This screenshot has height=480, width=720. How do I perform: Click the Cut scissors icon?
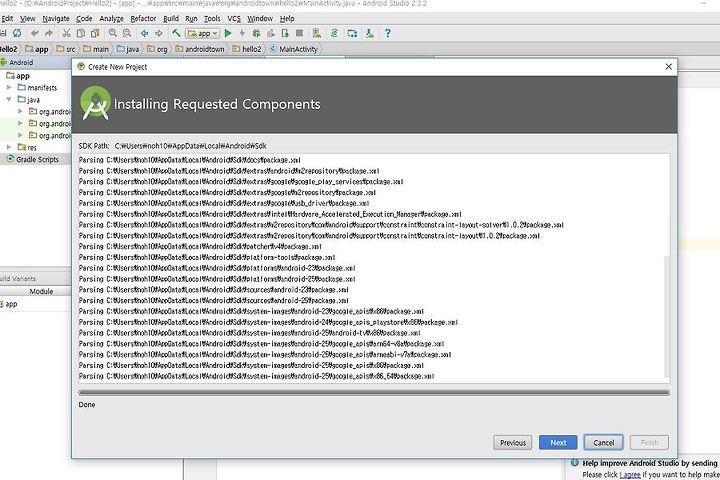(x=66, y=33)
